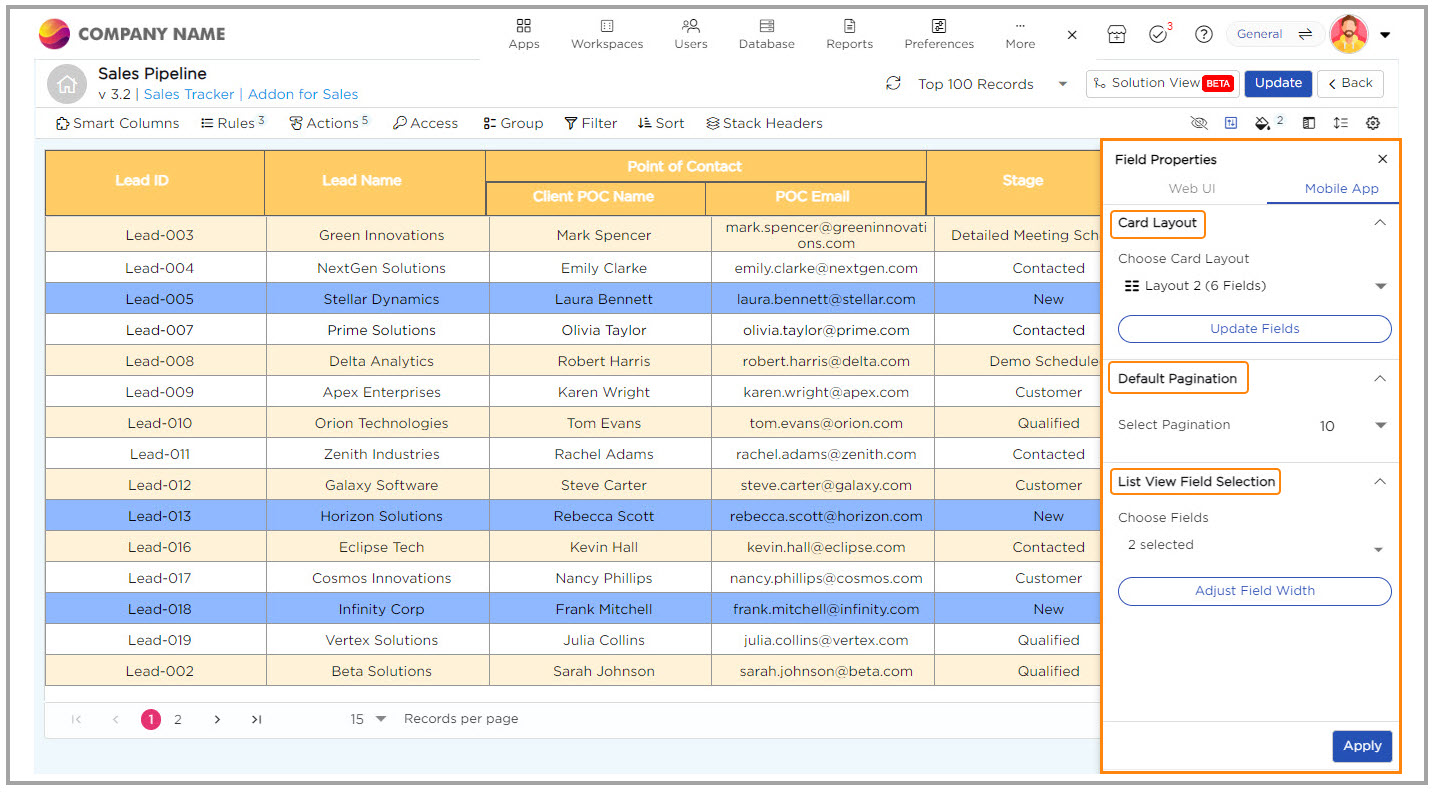This screenshot has height=794, width=1432.
Task: Go to page 2 of records
Action: click(178, 719)
